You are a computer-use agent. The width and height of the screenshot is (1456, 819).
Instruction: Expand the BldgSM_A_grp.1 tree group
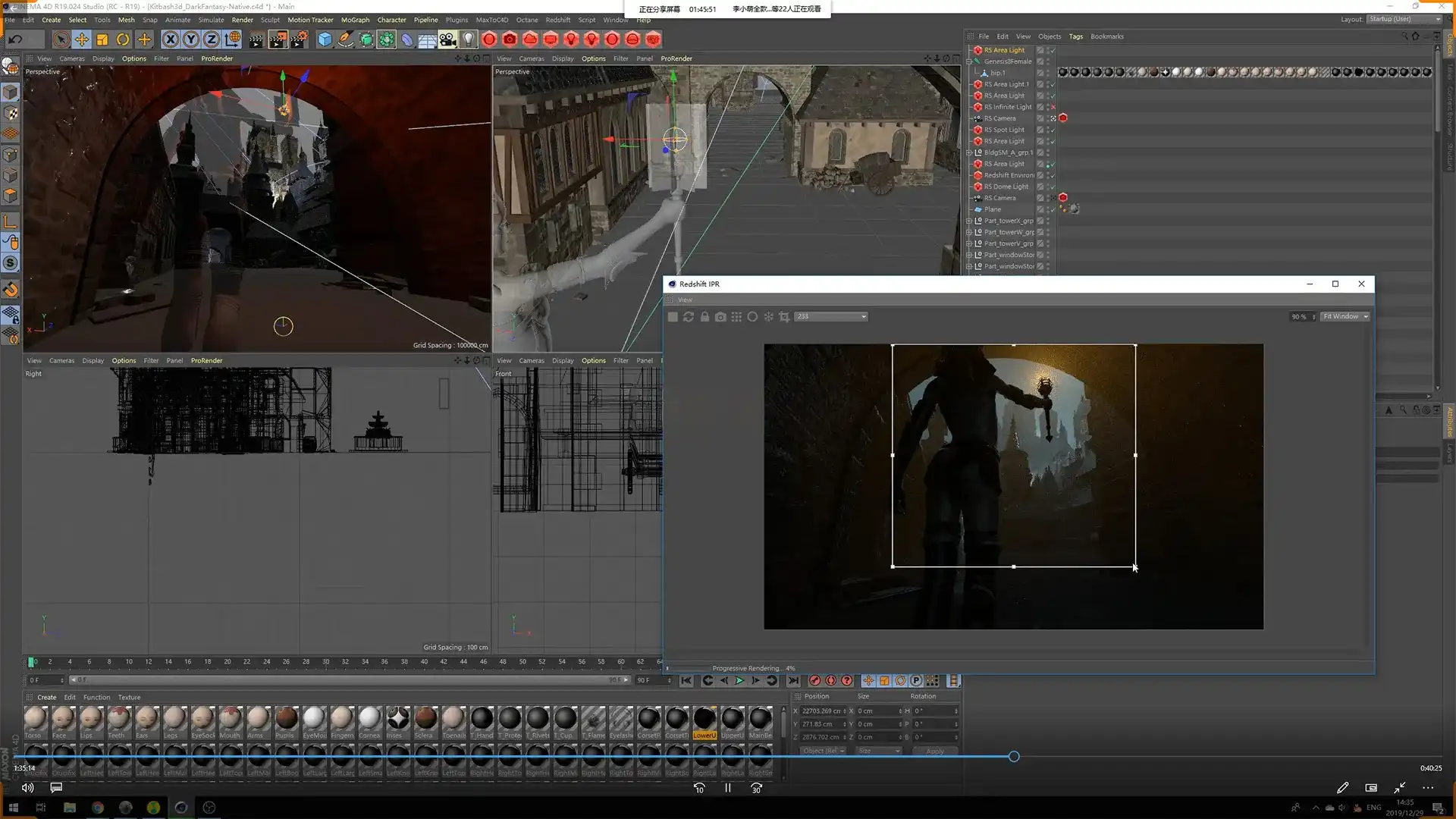tap(969, 152)
